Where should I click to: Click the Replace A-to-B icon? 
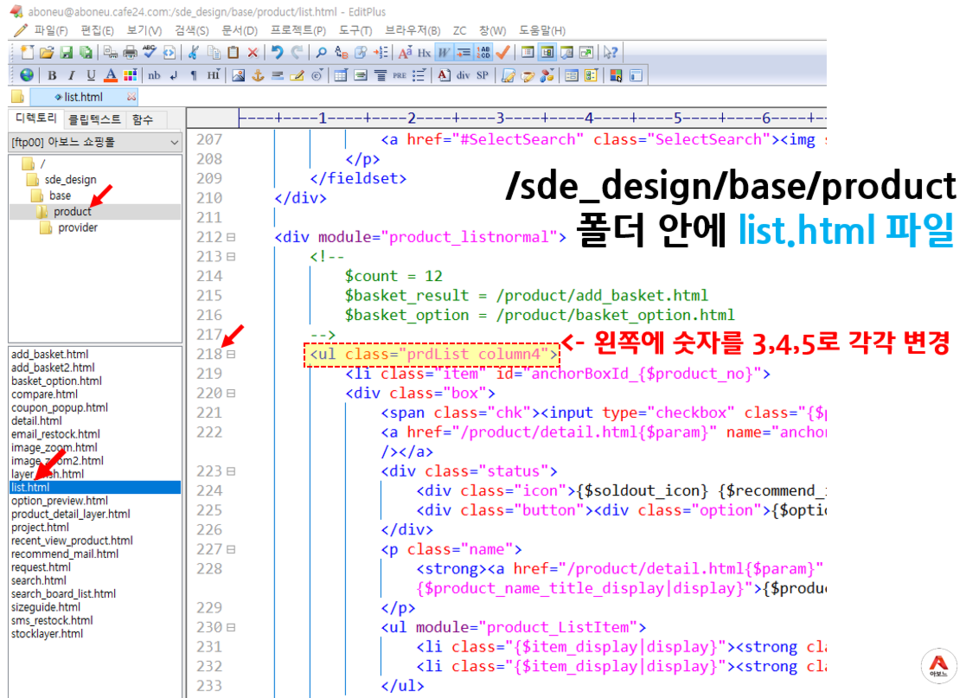(x=341, y=52)
